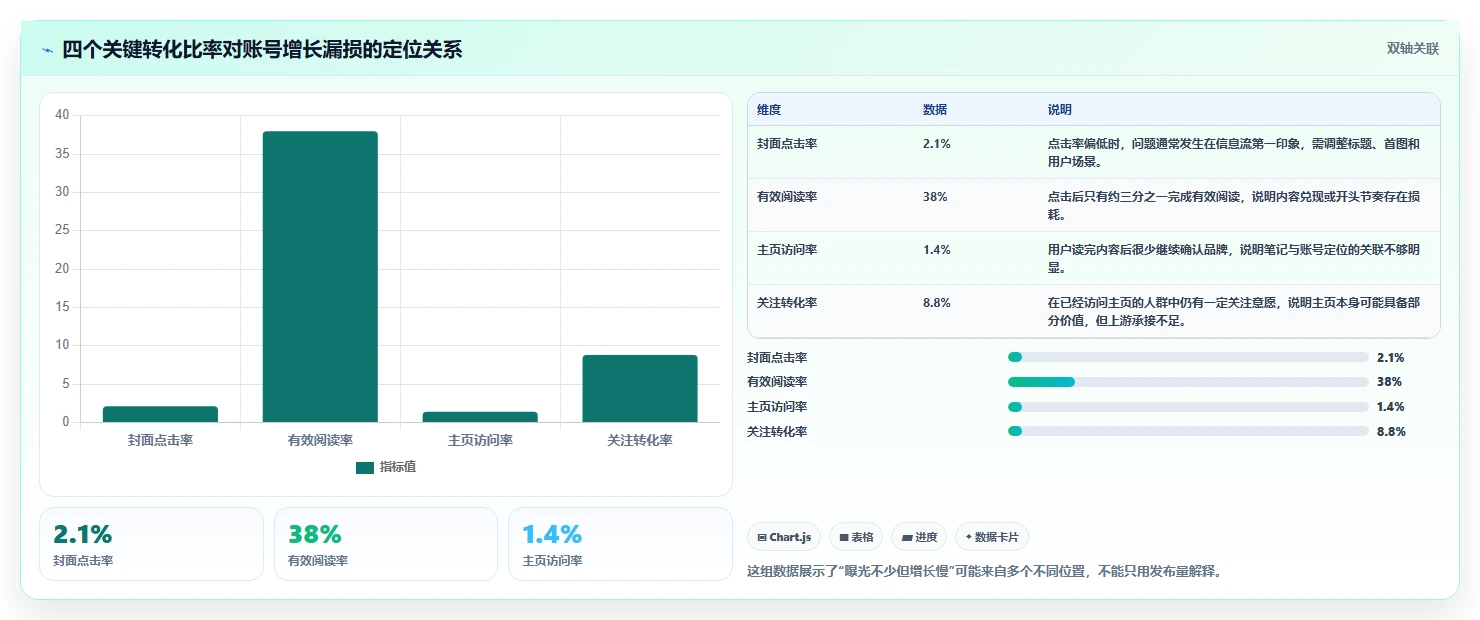Click the 有效阅读率 bar in the chart

coord(320,277)
